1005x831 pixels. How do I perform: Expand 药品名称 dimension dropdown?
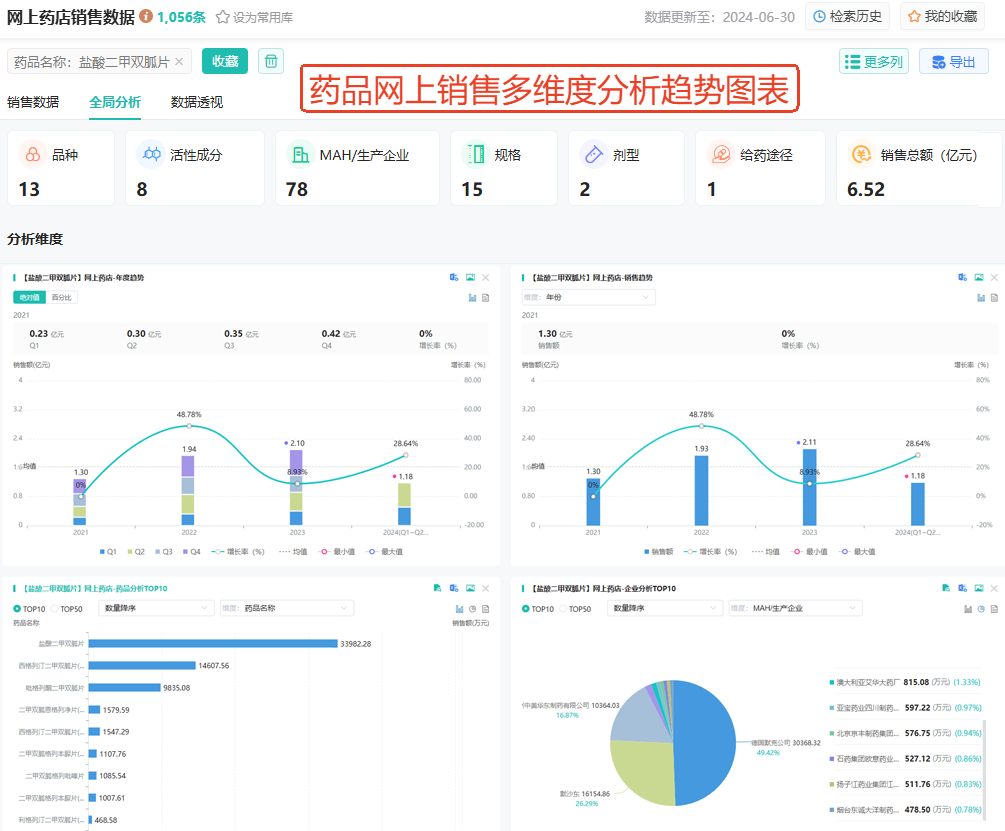pos(285,608)
